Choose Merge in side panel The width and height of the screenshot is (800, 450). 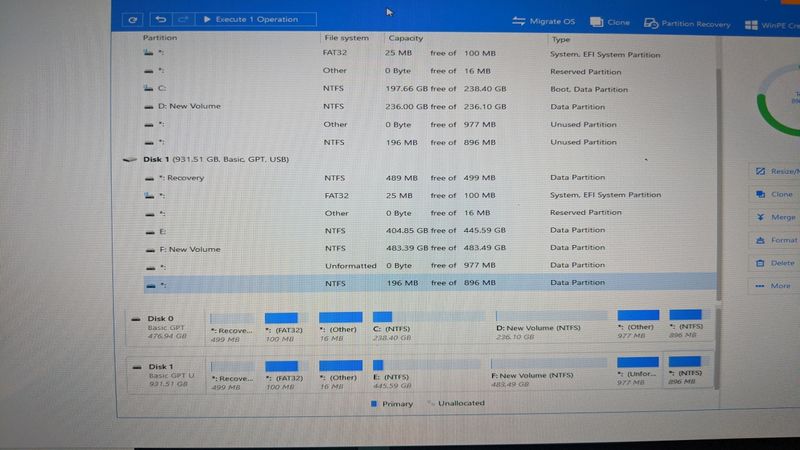tap(774, 217)
